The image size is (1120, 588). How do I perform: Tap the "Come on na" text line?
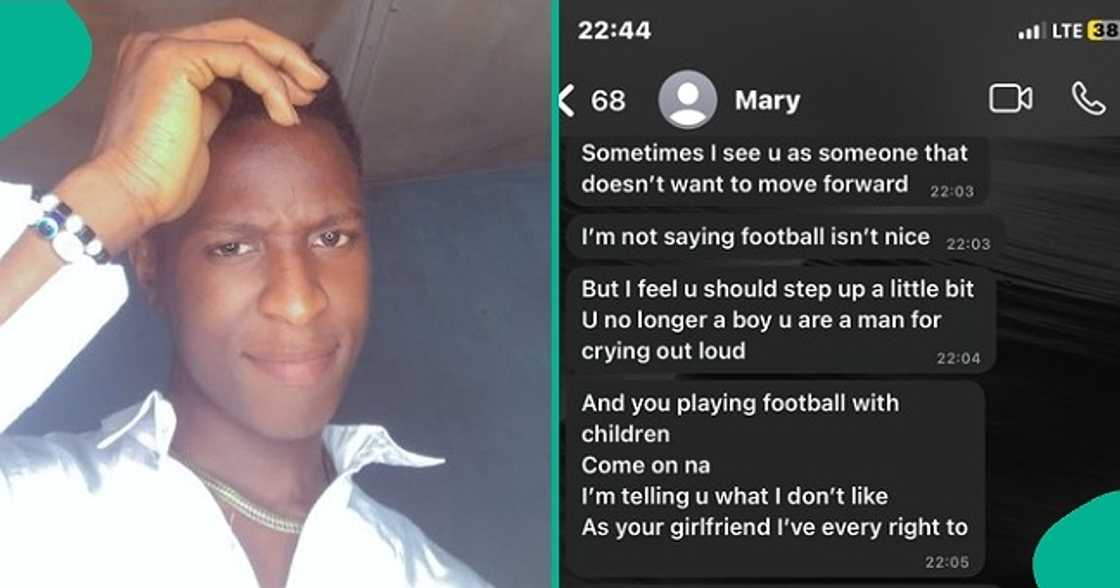point(646,466)
